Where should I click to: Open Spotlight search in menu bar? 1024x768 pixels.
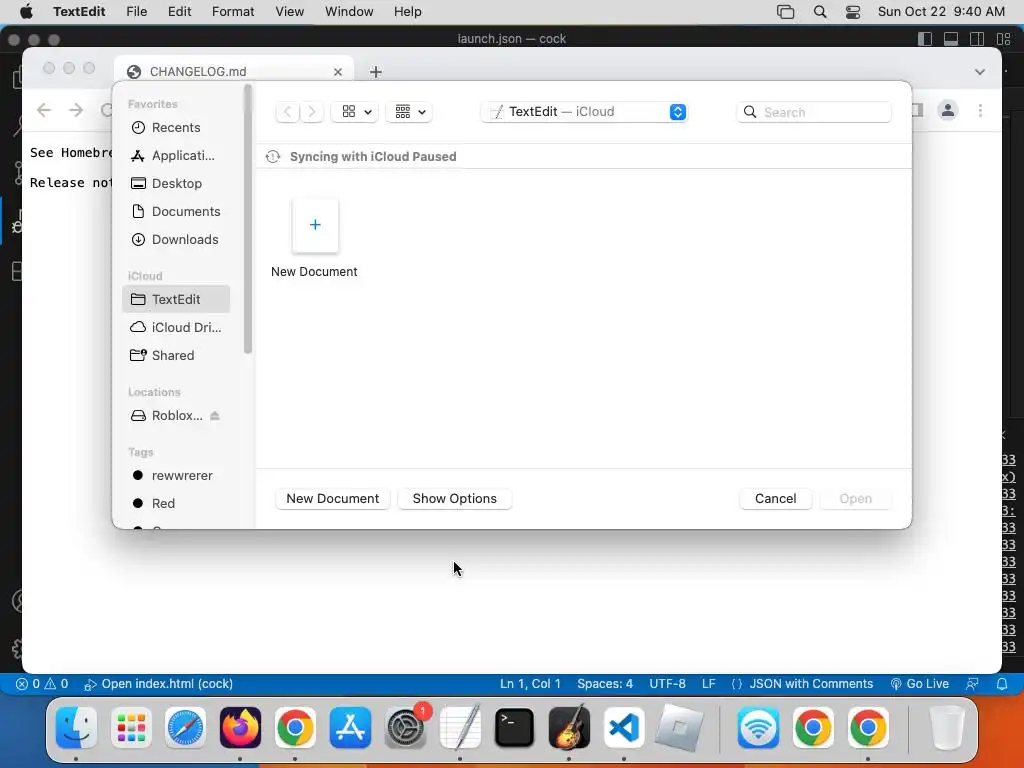820,12
